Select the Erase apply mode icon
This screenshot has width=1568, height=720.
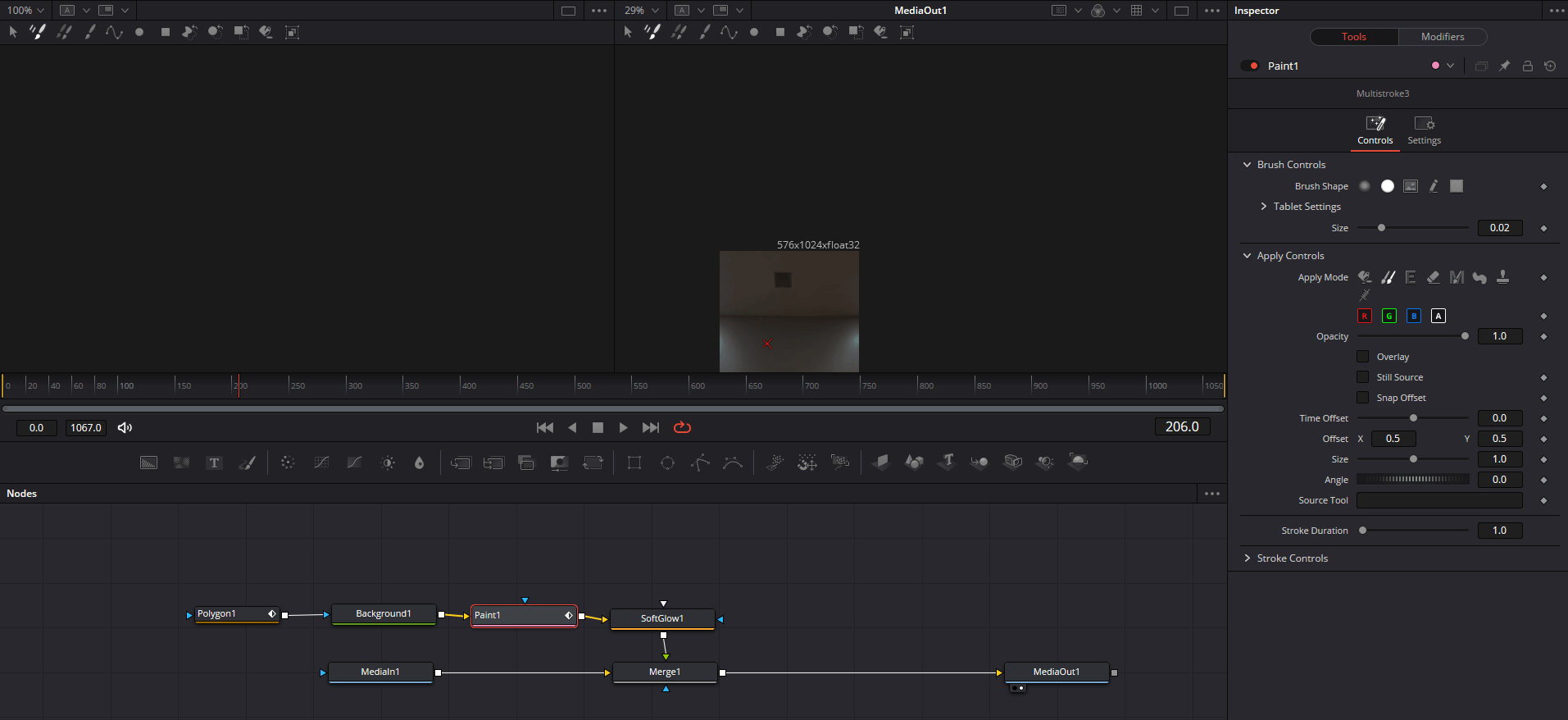pyautogui.click(x=1433, y=277)
